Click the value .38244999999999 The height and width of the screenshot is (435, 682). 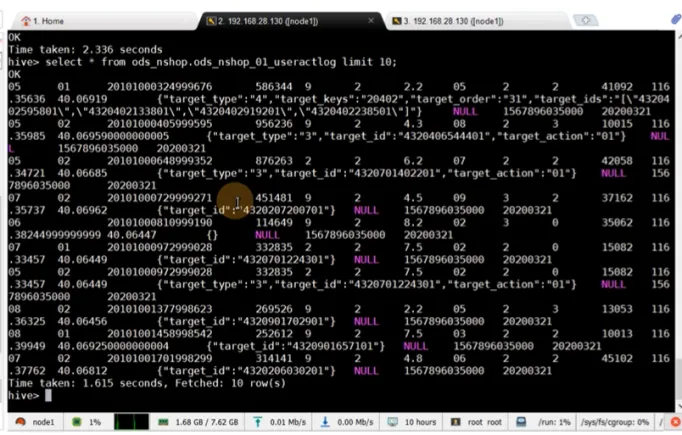click(x=54, y=235)
